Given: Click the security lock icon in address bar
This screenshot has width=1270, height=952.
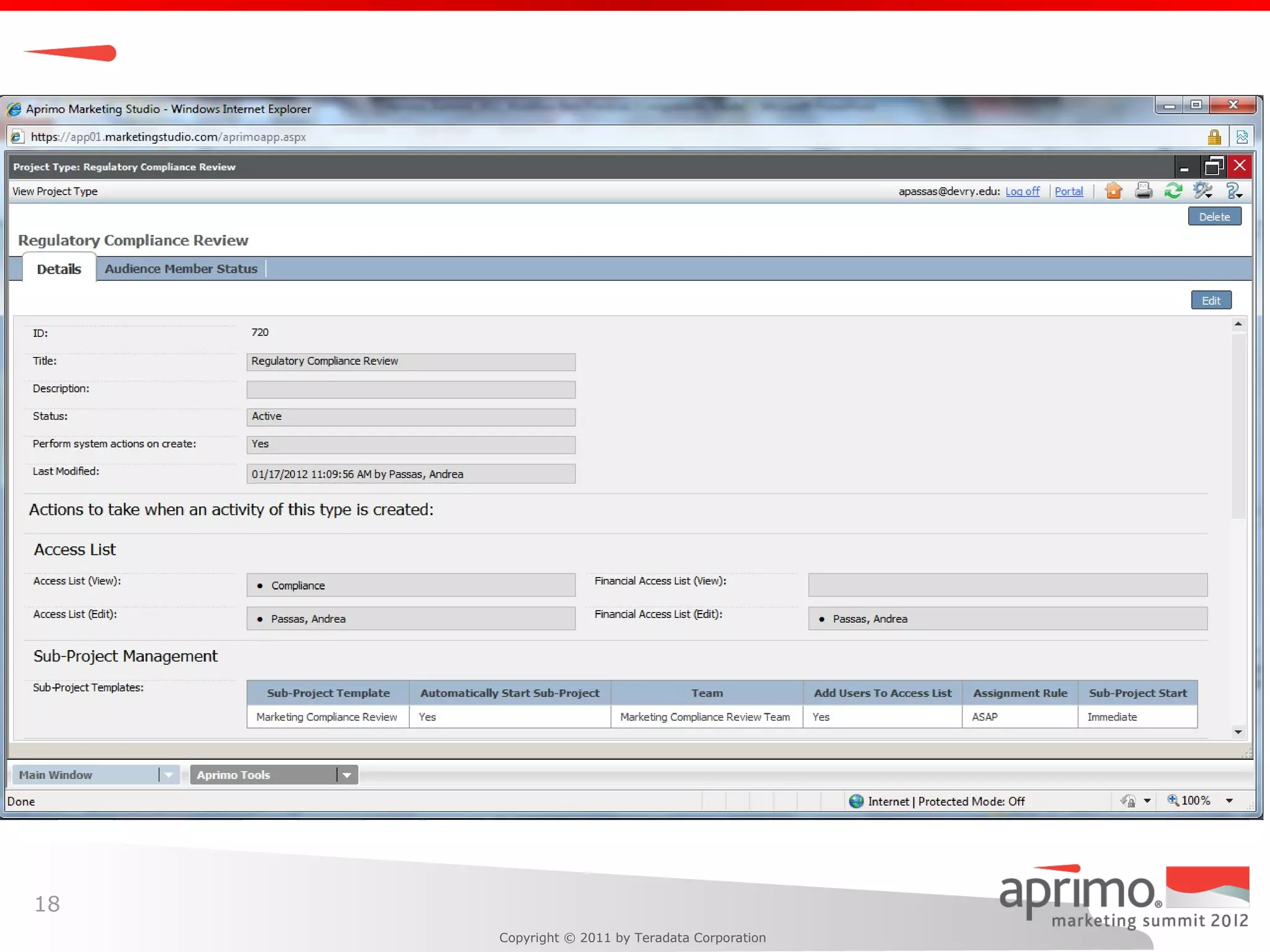Looking at the screenshot, I should click(1214, 136).
